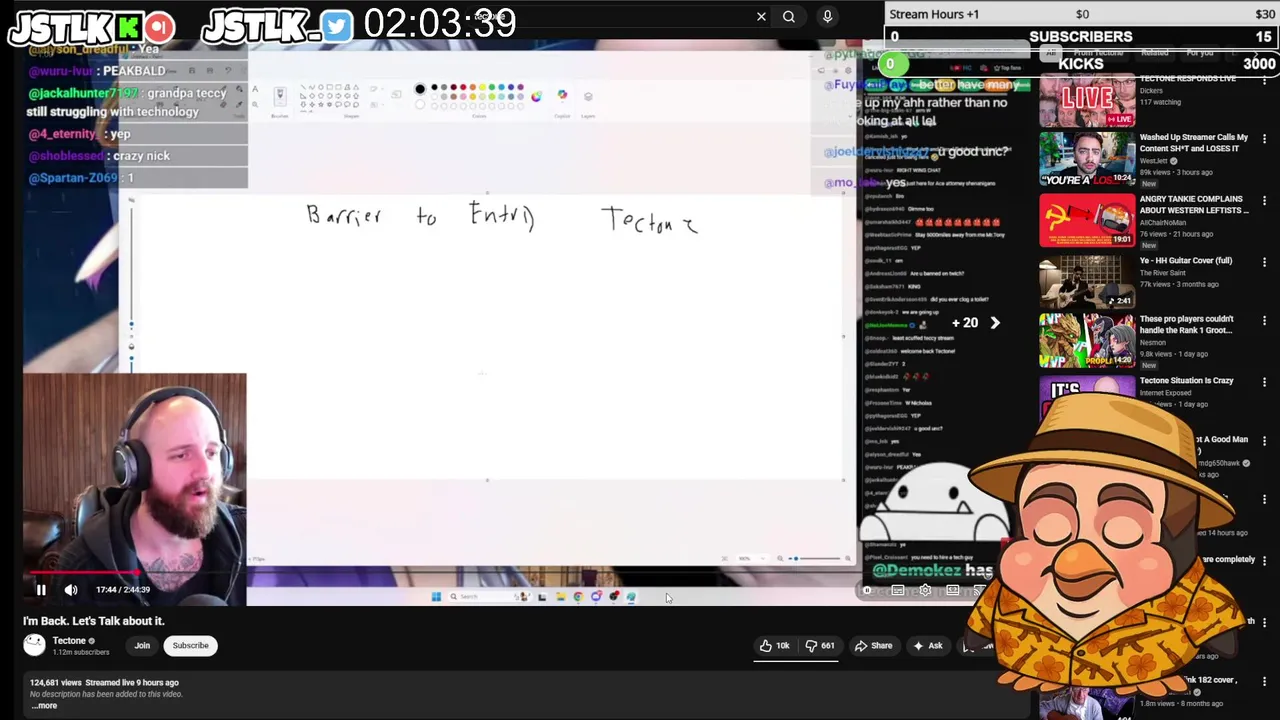The height and width of the screenshot is (720, 1280).
Task: Open the Twitter bird icon in the overlay
Action: click(337, 27)
